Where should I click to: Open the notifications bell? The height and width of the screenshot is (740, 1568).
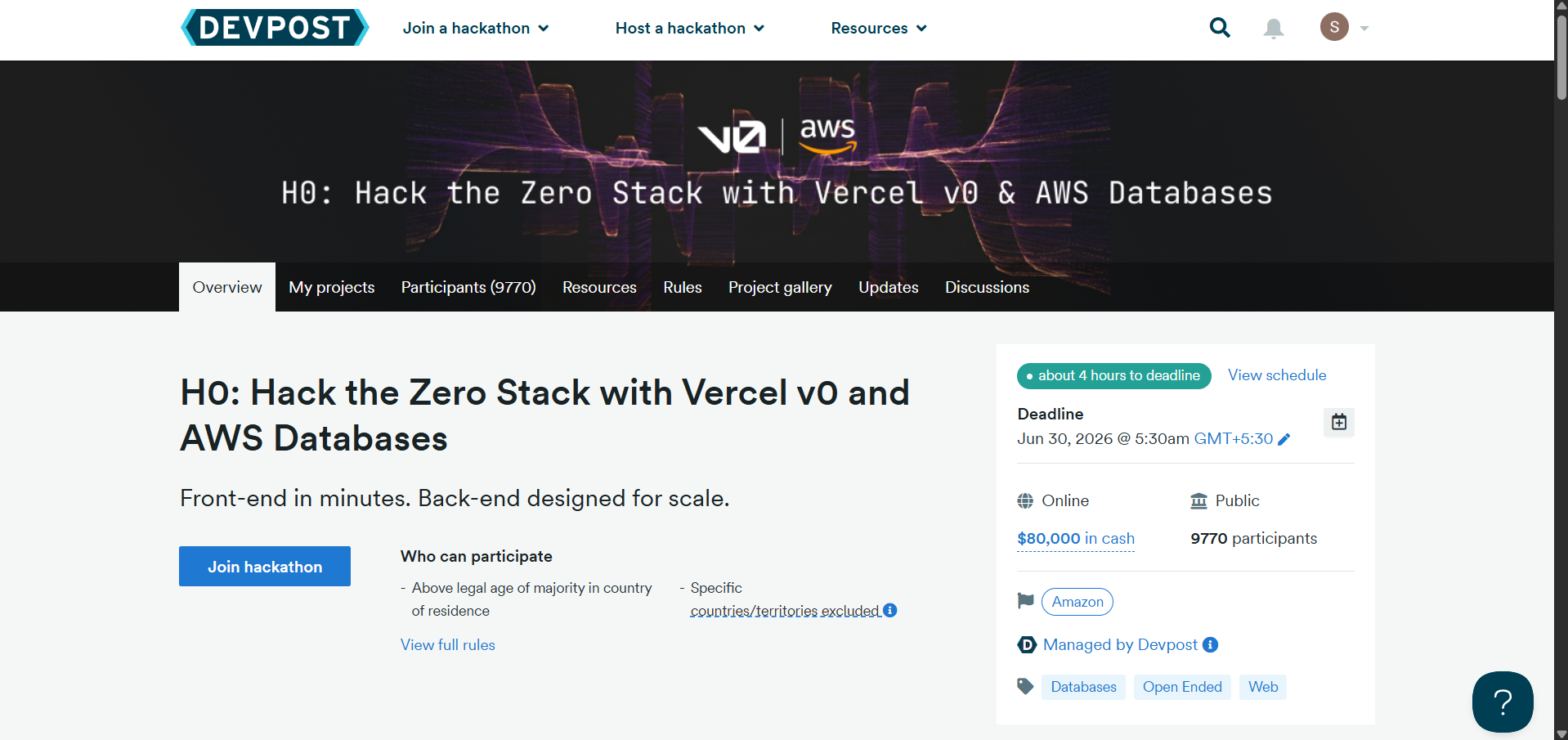(x=1274, y=29)
